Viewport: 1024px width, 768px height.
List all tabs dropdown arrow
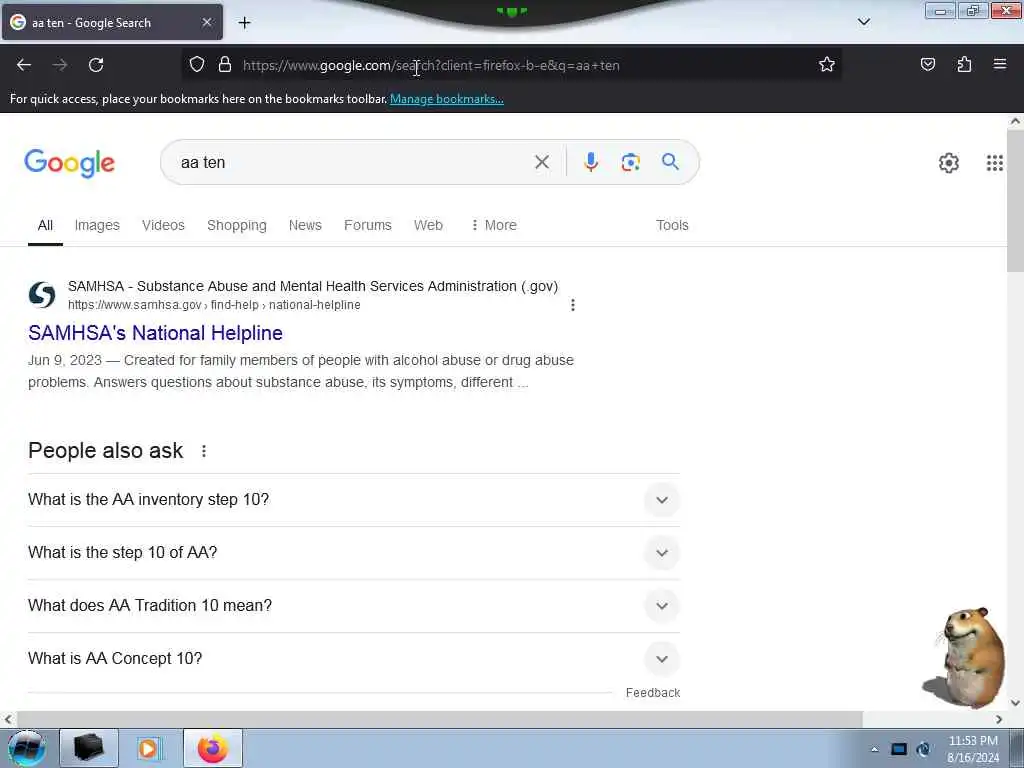point(863,22)
